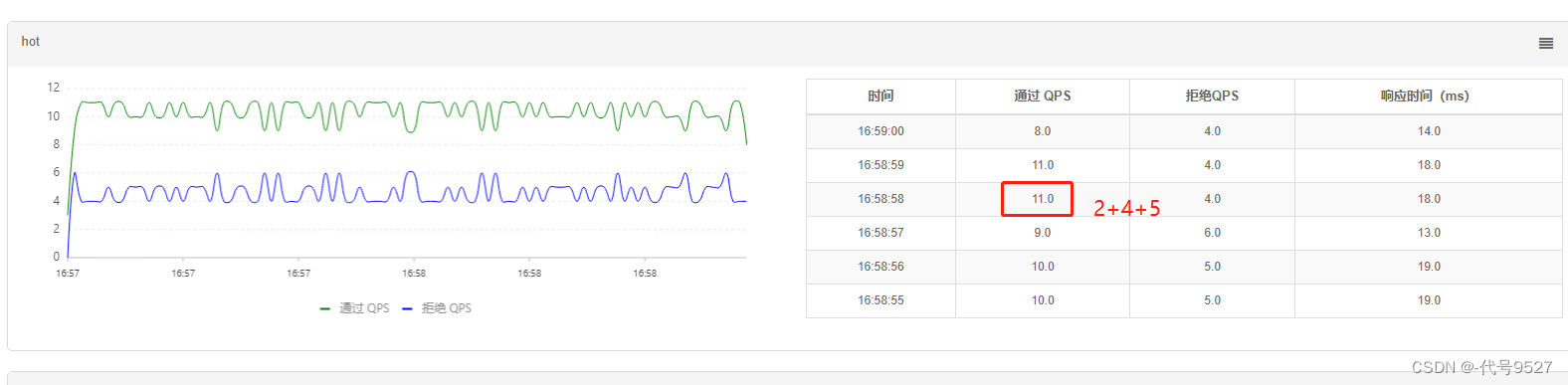
Task: Select the 16:58:59 time cell
Action: (x=881, y=165)
